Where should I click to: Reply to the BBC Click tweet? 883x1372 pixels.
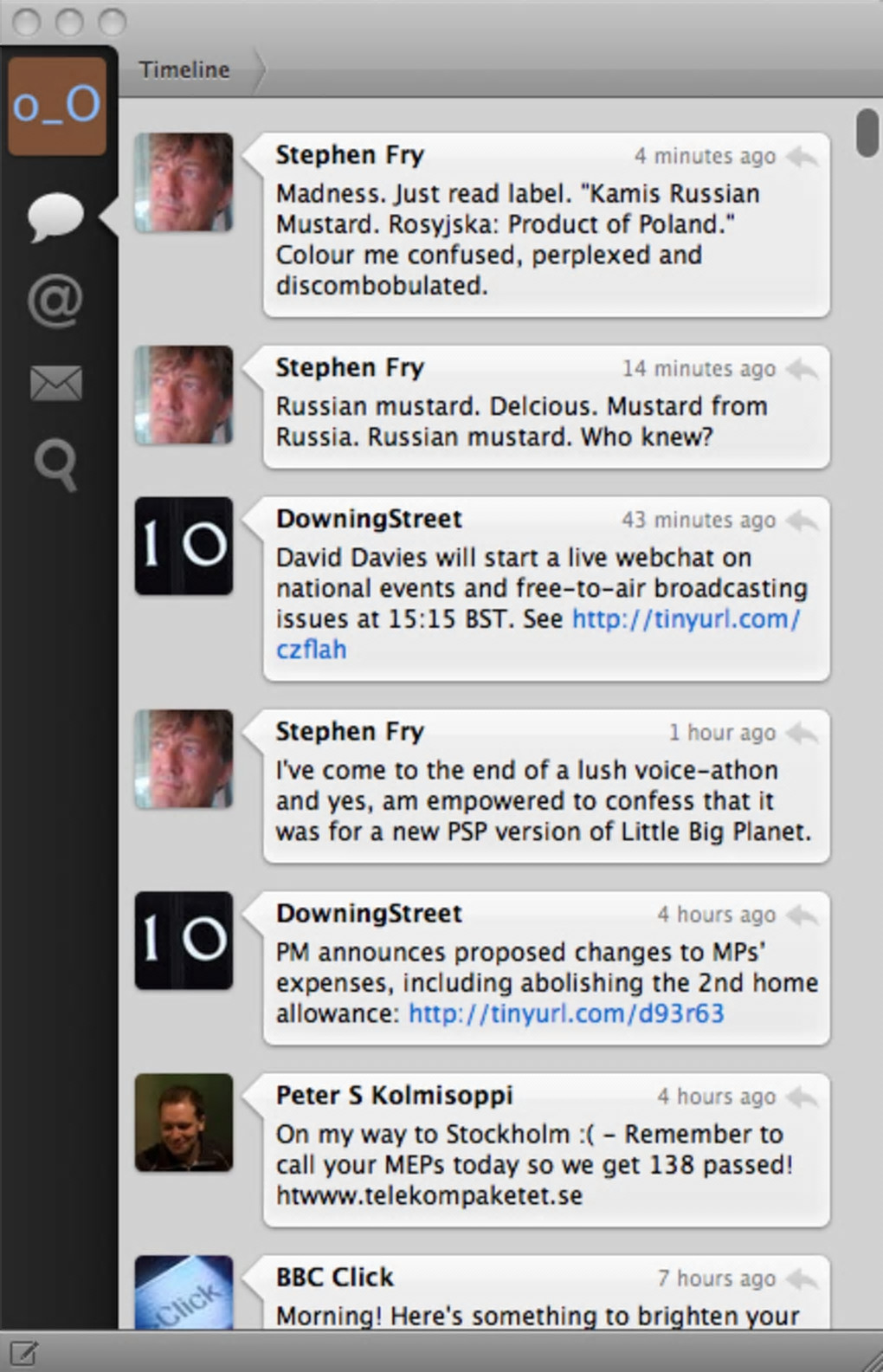tap(802, 1279)
